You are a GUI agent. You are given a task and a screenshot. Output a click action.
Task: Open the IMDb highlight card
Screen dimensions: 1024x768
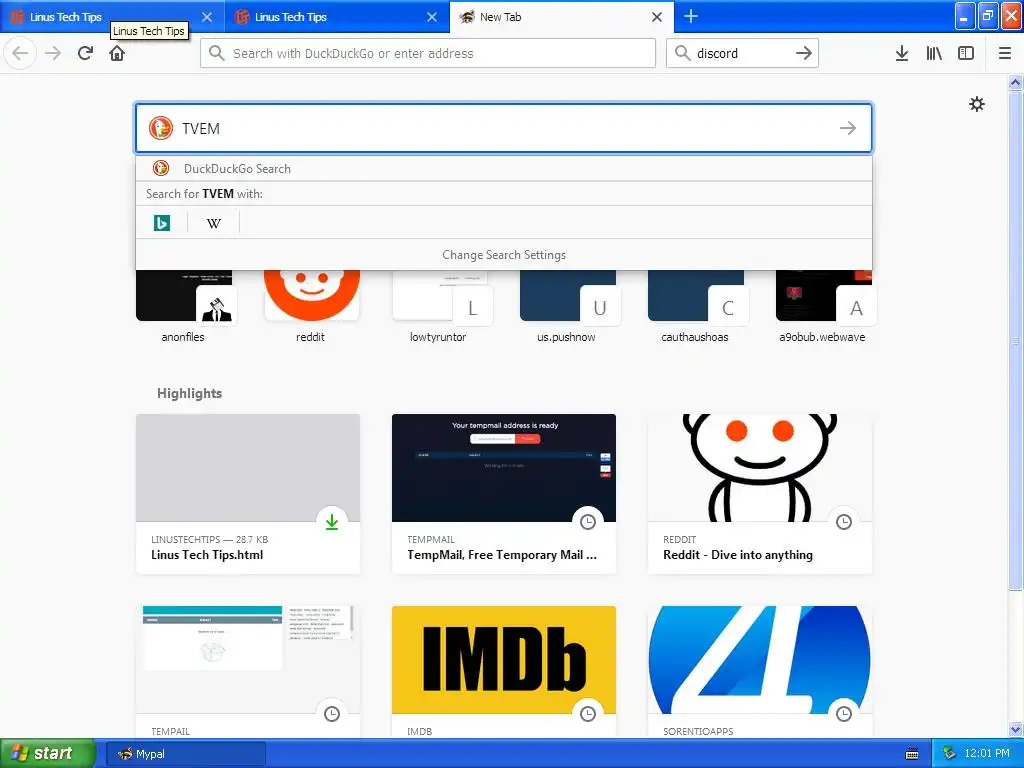tap(504, 673)
